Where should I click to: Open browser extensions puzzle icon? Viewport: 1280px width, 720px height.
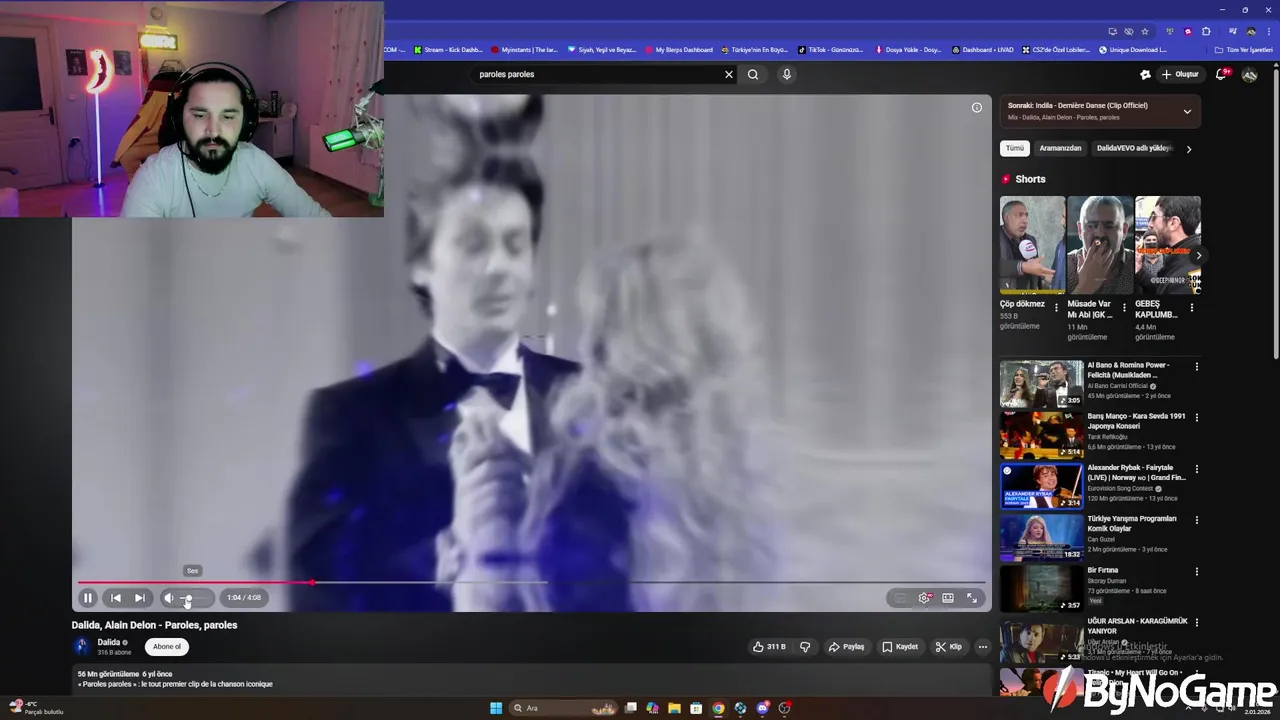pos(1206,31)
